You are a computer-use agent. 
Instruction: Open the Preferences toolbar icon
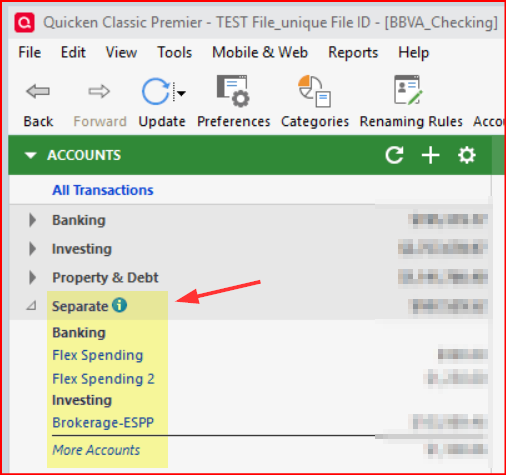(x=233, y=91)
